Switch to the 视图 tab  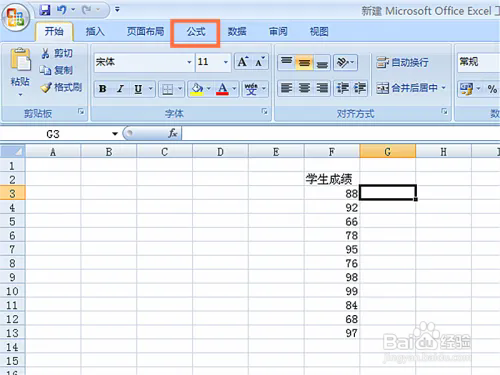click(x=319, y=32)
